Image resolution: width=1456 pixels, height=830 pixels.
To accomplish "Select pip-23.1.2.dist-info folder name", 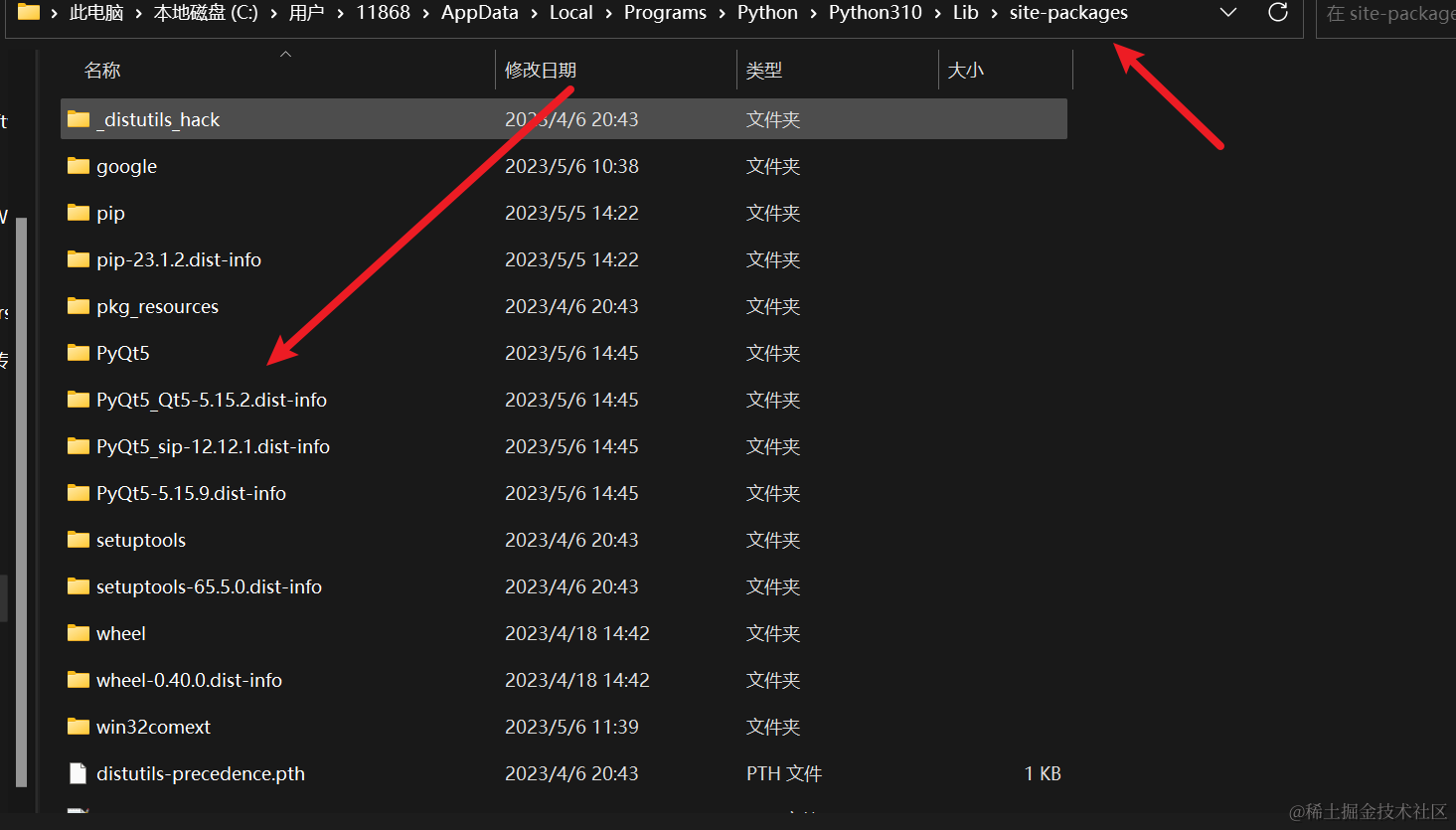I will click(x=179, y=259).
